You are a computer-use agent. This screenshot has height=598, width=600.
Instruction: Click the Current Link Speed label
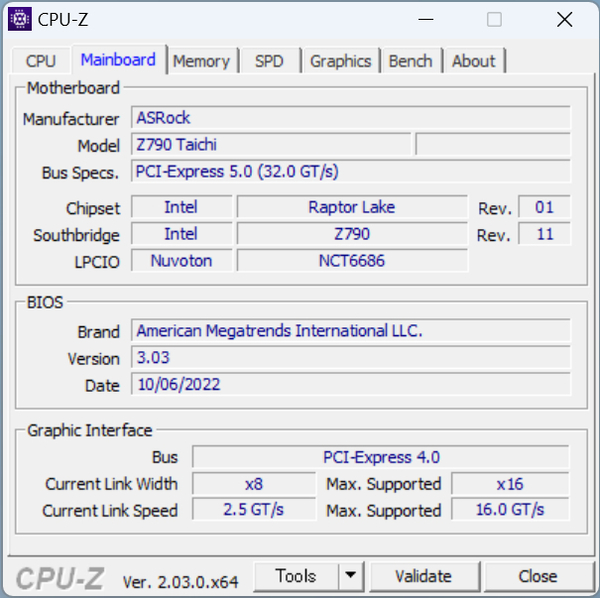point(110,511)
